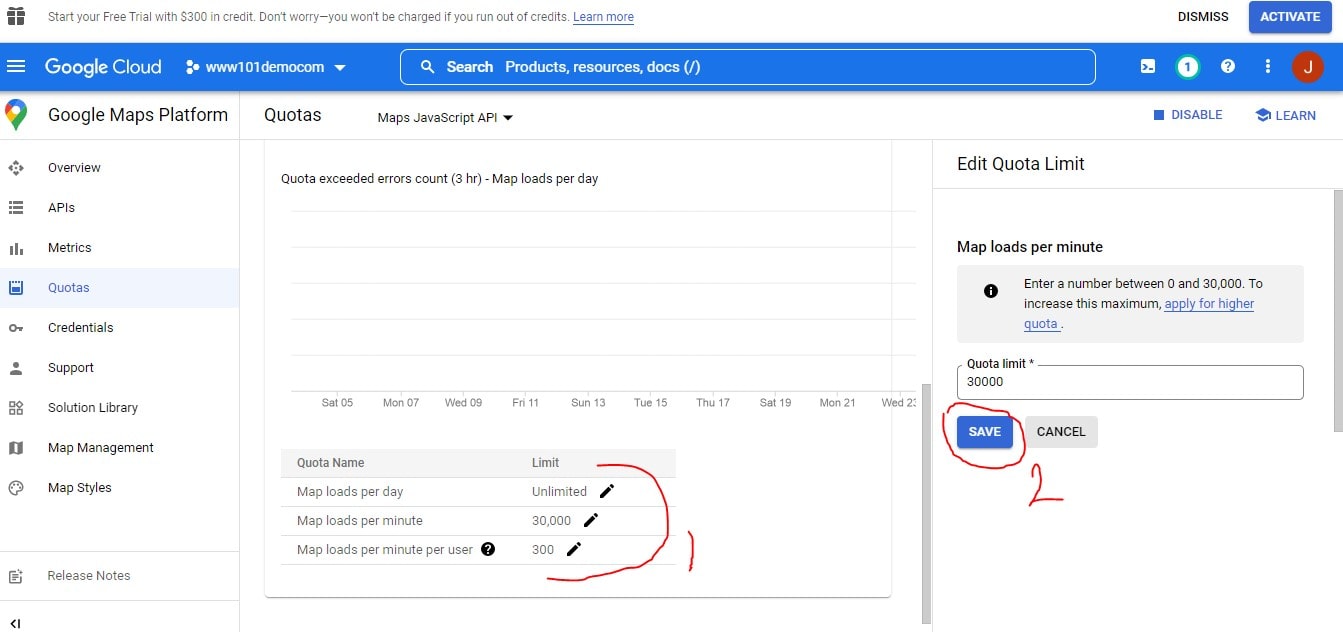Open the notifications badge icon
The height and width of the screenshot is (632, 1343).
point(1187,67)
